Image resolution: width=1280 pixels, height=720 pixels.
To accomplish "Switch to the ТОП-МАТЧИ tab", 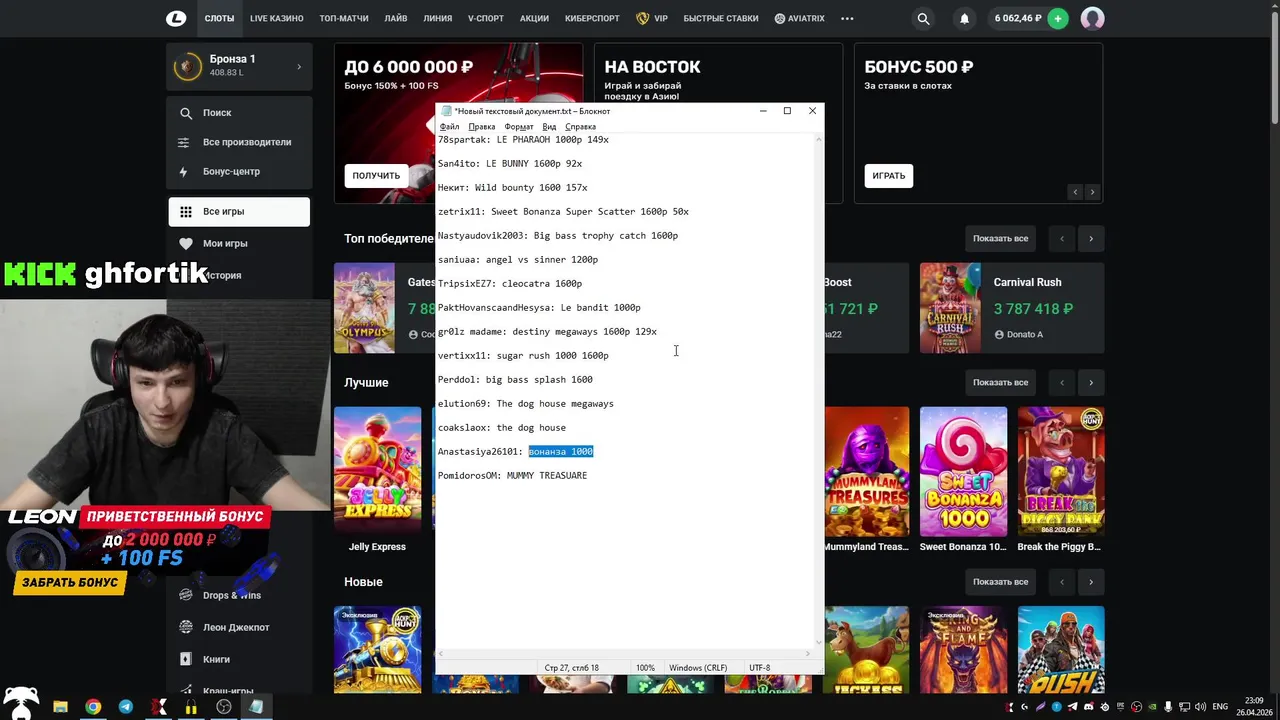I will pos(343,18).
